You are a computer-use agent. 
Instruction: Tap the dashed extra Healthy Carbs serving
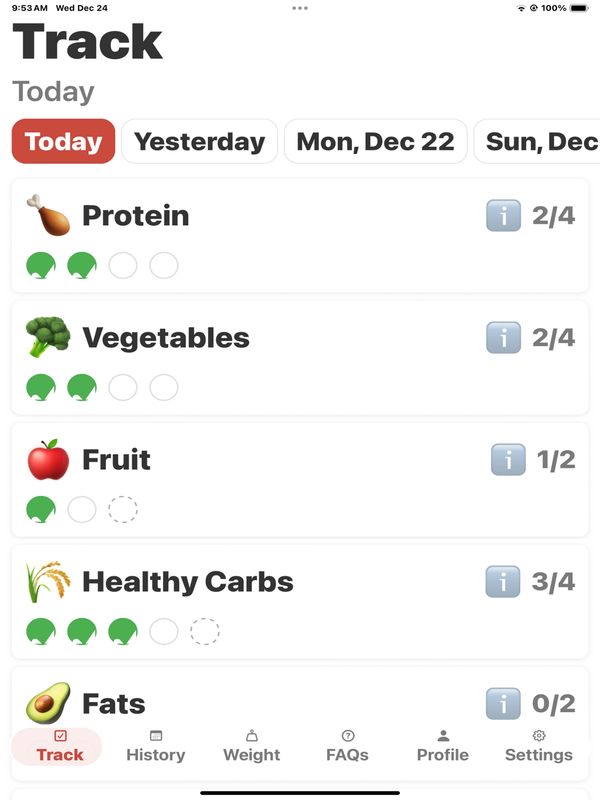click(205, 632)
